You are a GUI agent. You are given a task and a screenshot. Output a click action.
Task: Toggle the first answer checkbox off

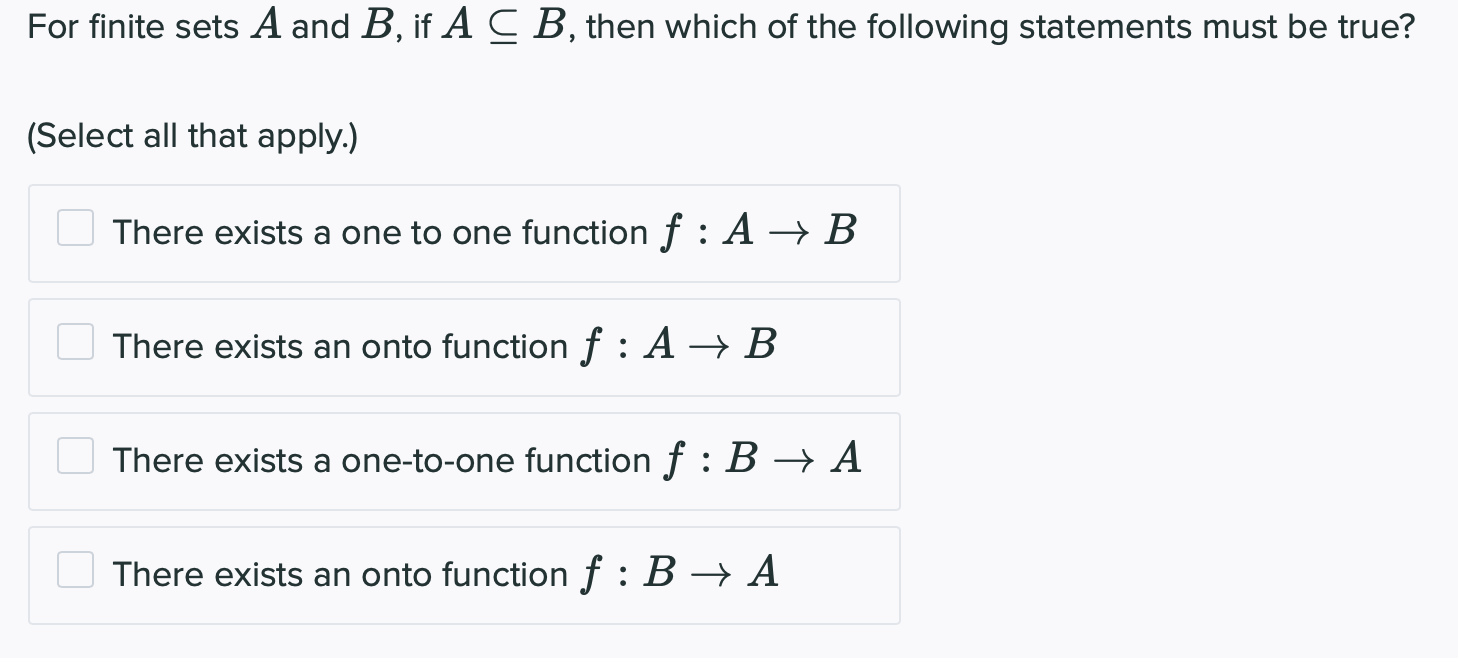click(x=75, y=228)
